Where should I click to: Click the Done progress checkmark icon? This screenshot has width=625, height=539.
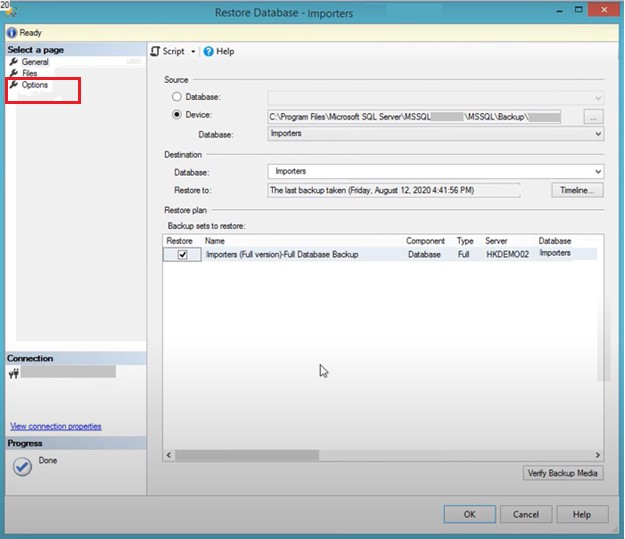pos(22,466)
